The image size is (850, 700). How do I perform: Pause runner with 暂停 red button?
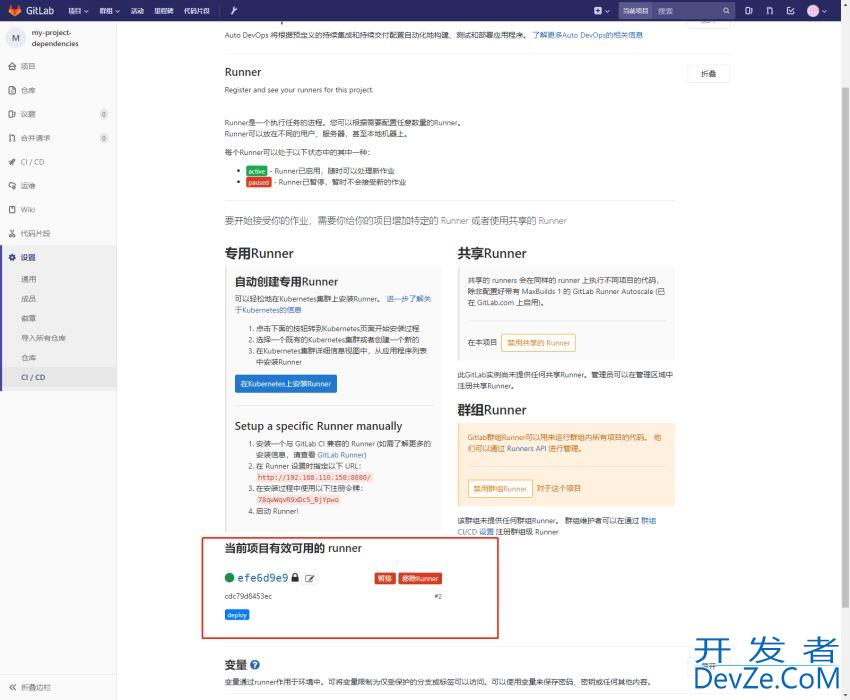coord(385,579)
